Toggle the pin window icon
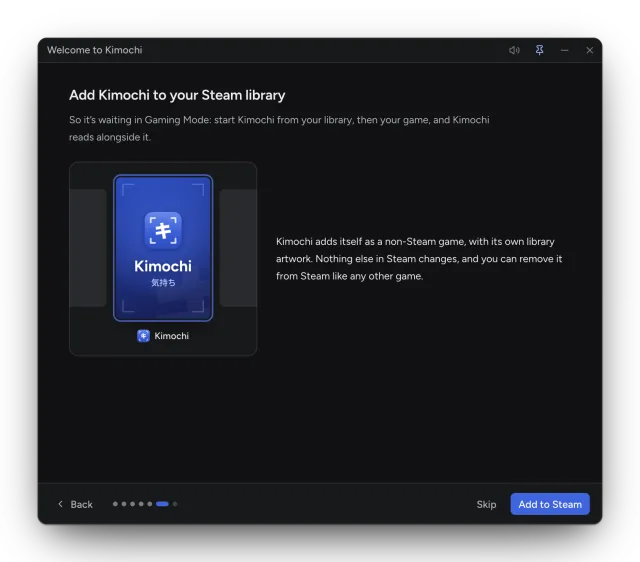 tap(539, 50)
